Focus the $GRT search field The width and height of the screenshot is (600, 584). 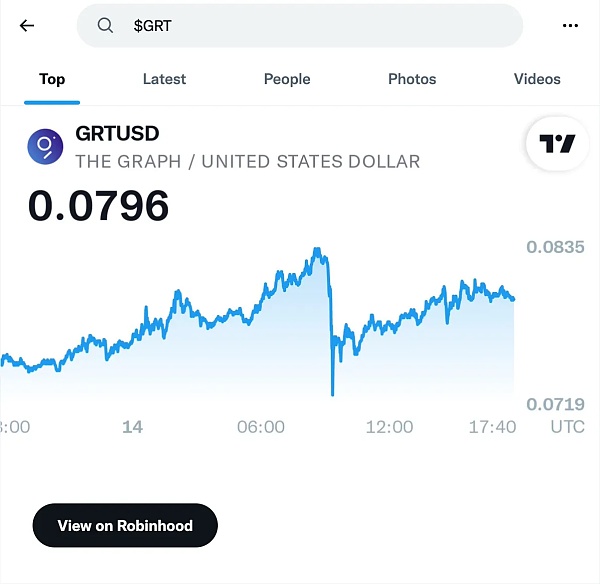coord(300,26)
